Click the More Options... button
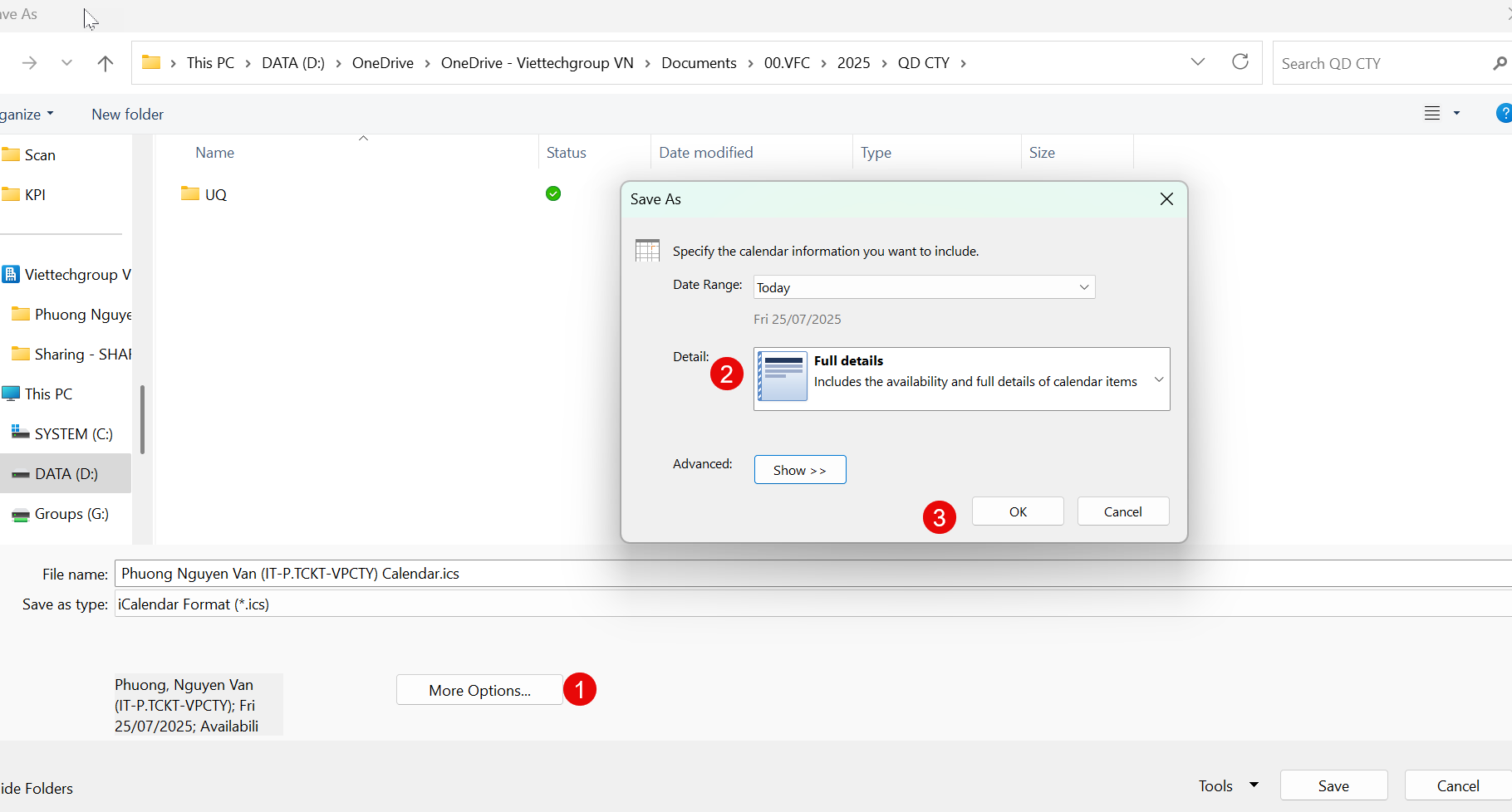Screen dimensions: 1512x812 (x=479, y=690)
